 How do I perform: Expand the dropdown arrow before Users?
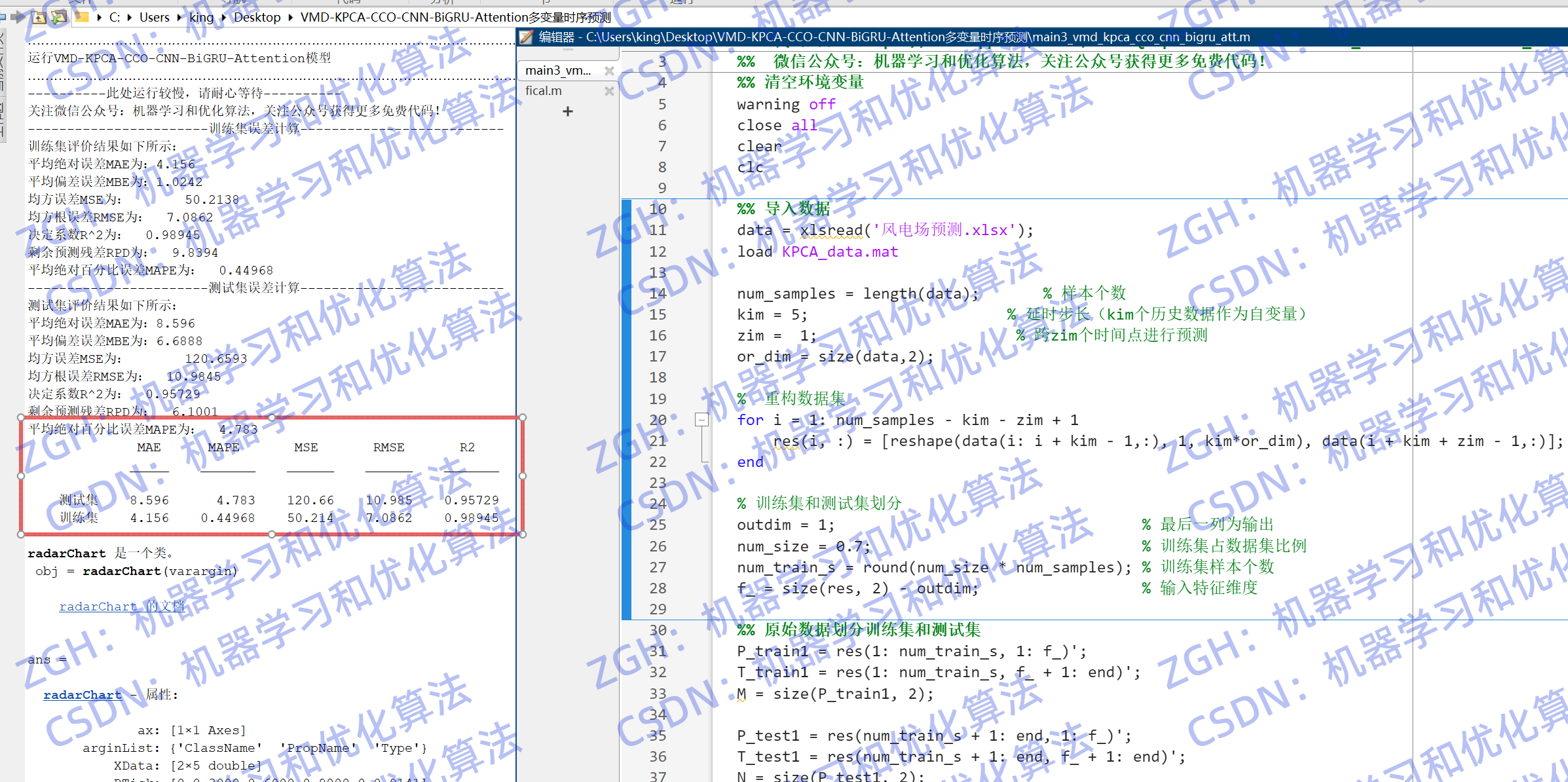tap(130, 18)
